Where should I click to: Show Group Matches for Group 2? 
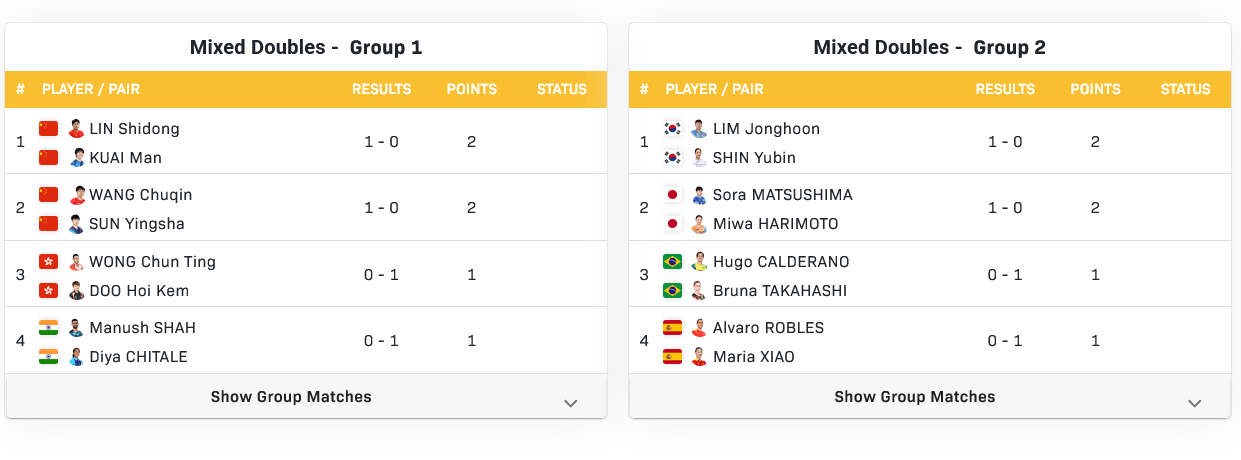tap(915, 397)
